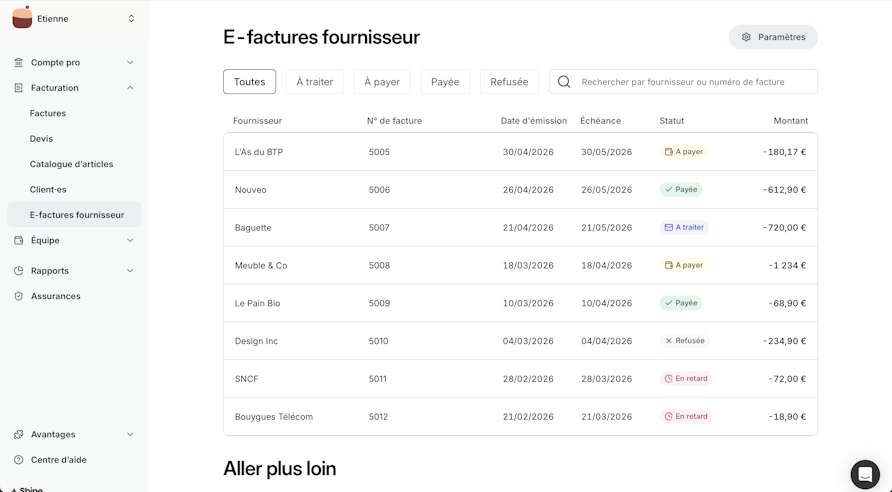
Task: Click the due date 21/05/2026
Action: (606, 228)
